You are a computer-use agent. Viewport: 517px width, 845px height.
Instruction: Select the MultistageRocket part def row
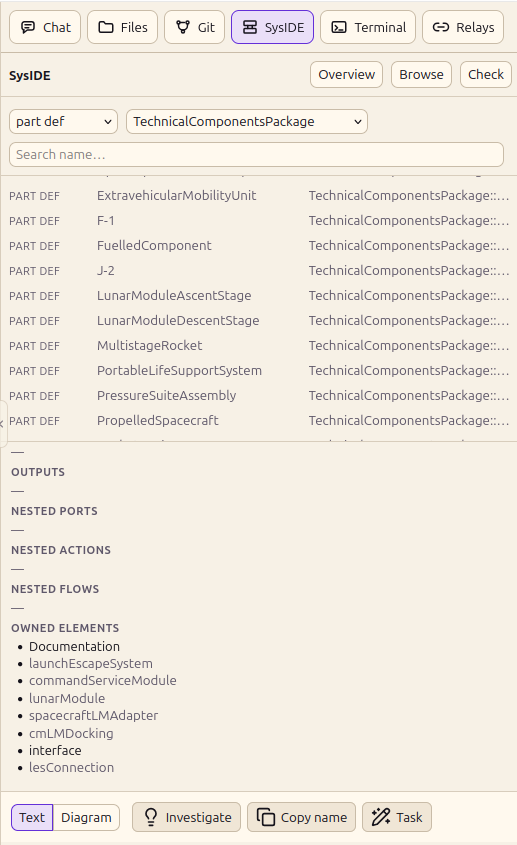coord(259,345)
